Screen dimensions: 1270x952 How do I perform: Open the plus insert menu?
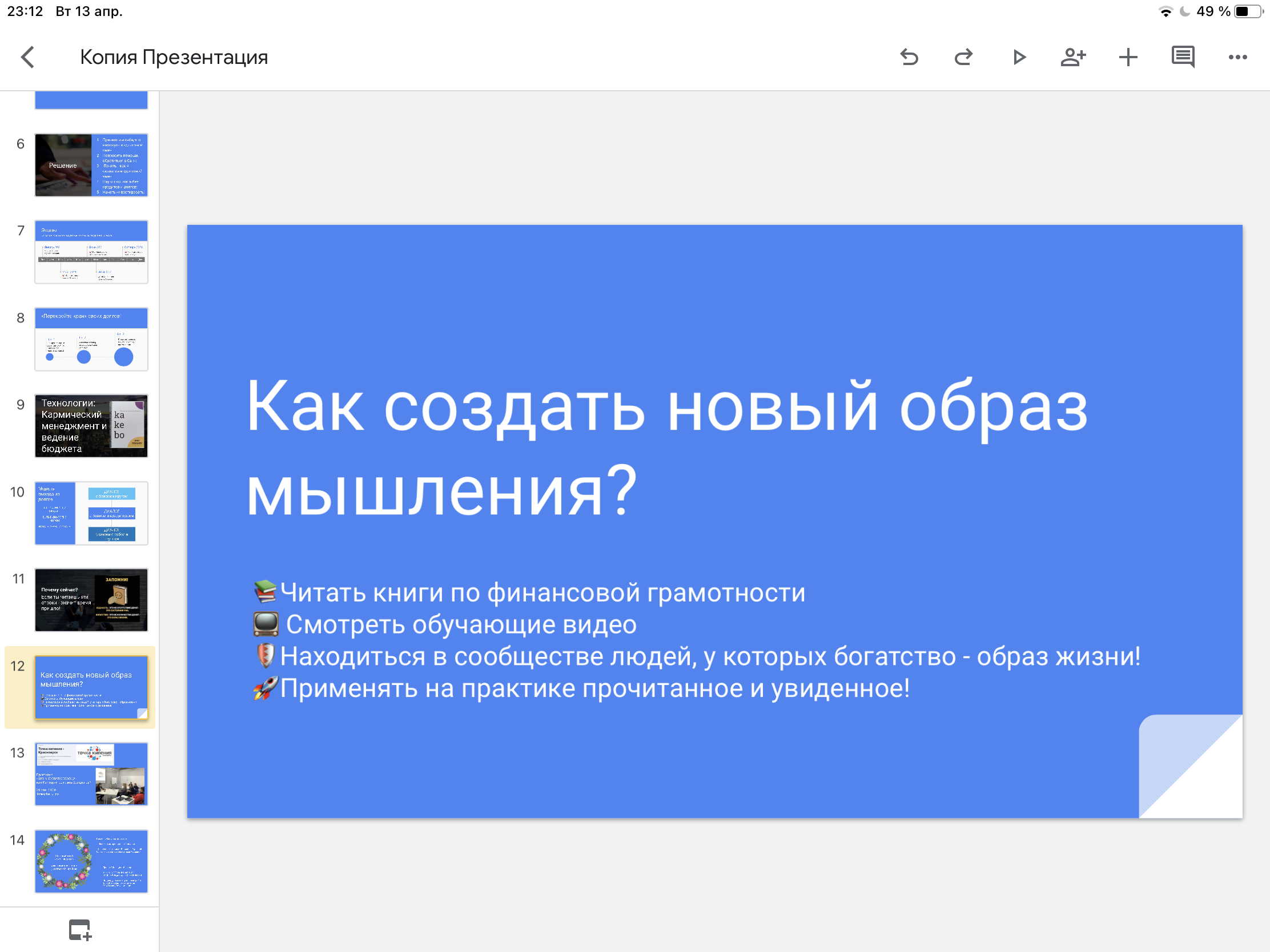[x=1128, y=58]
